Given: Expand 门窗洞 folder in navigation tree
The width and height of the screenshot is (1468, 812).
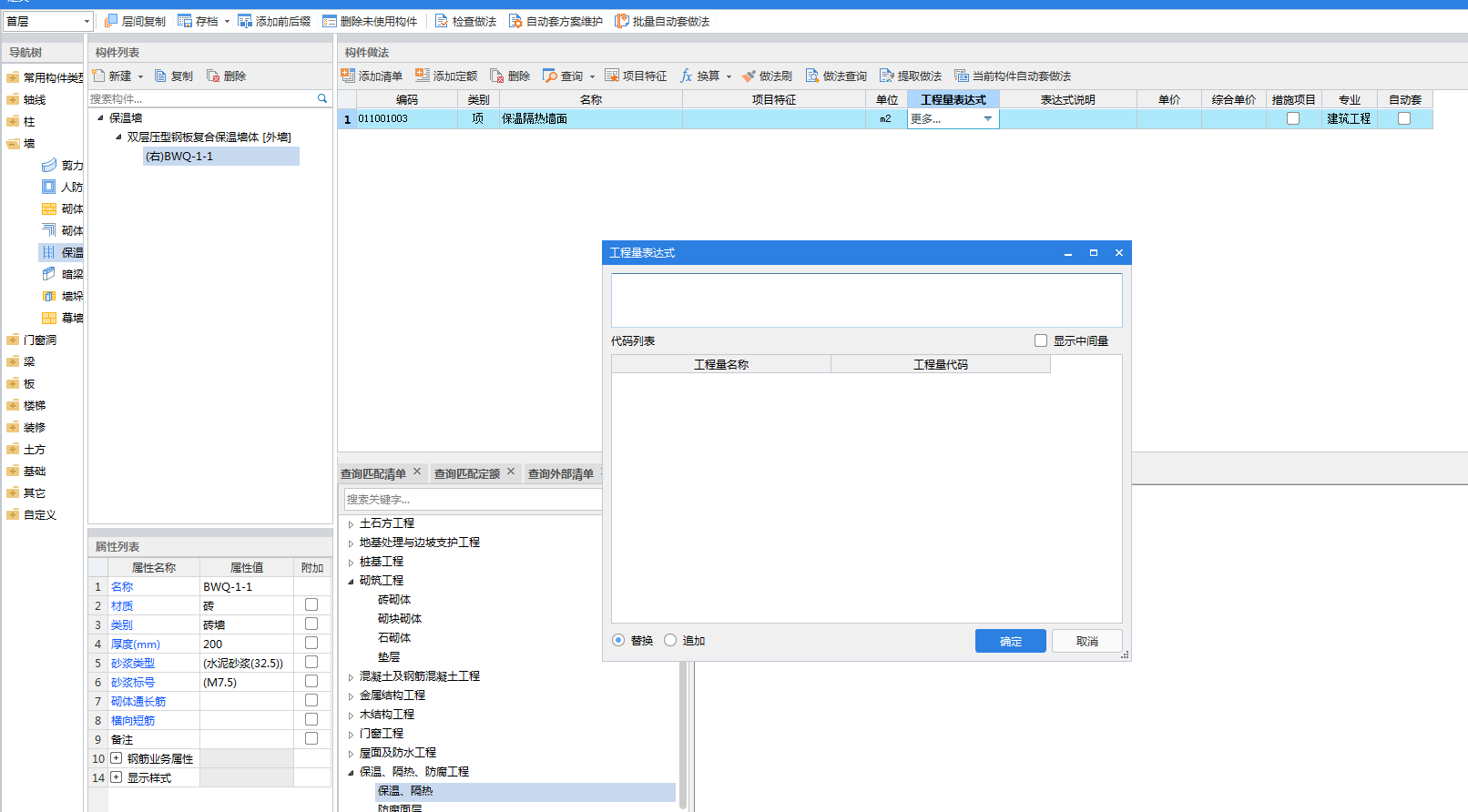Looking at the screenshot, I should tap(13, 340).
